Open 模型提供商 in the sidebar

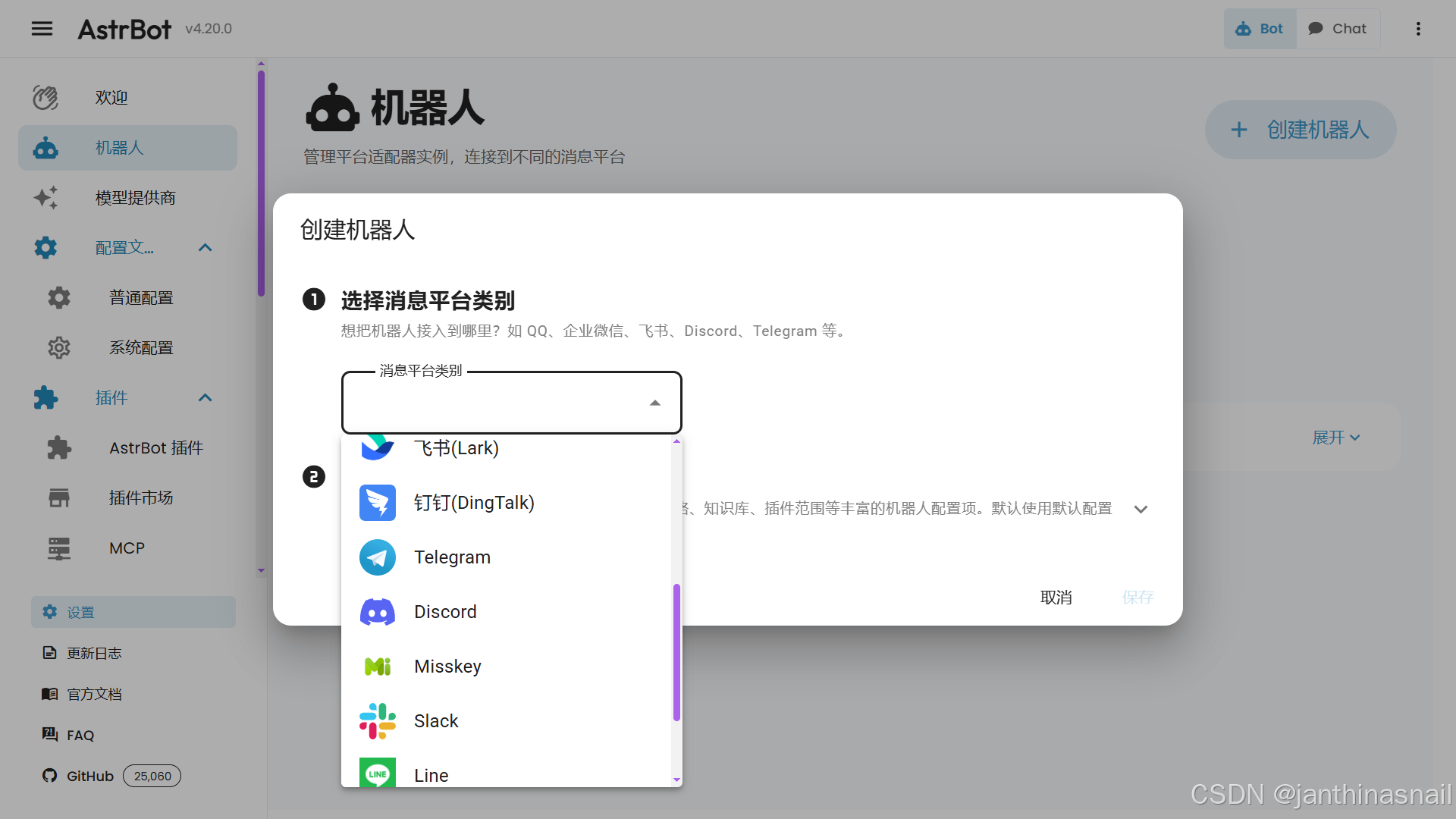(127, 198)
